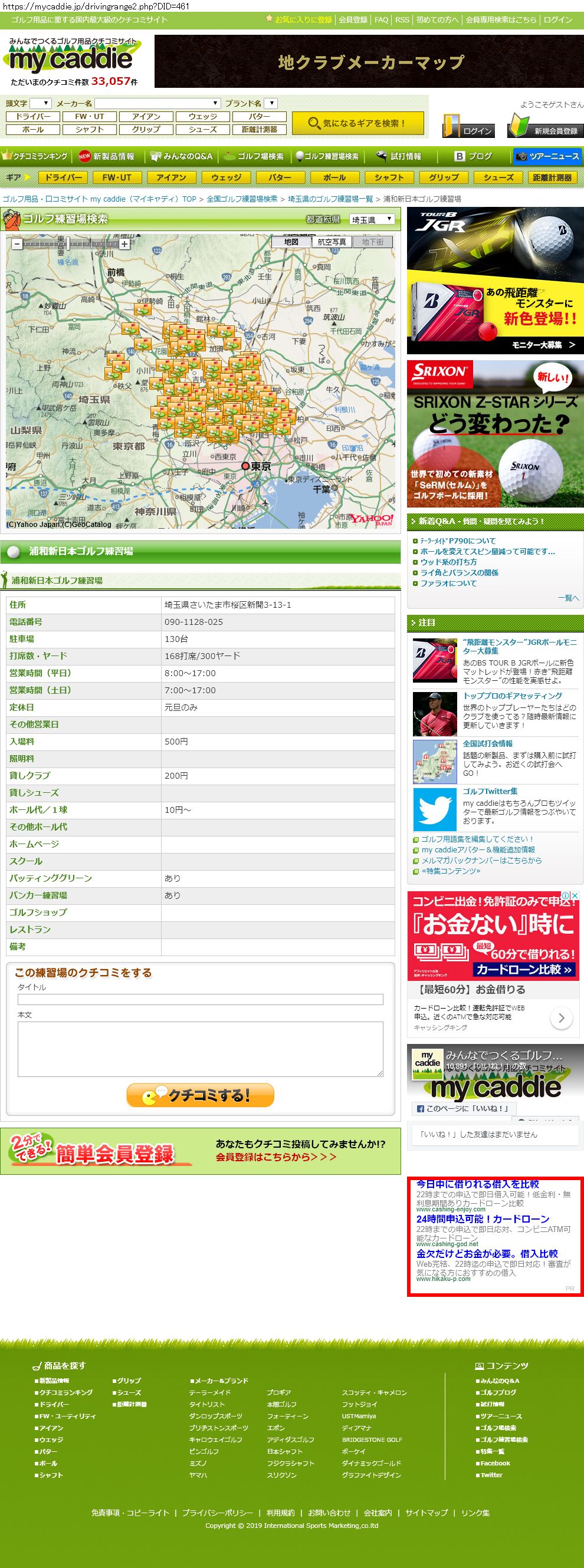This screenshot has height=1568, width=584.
Task: Click the FAQ link in top bar
Action: 381,19
